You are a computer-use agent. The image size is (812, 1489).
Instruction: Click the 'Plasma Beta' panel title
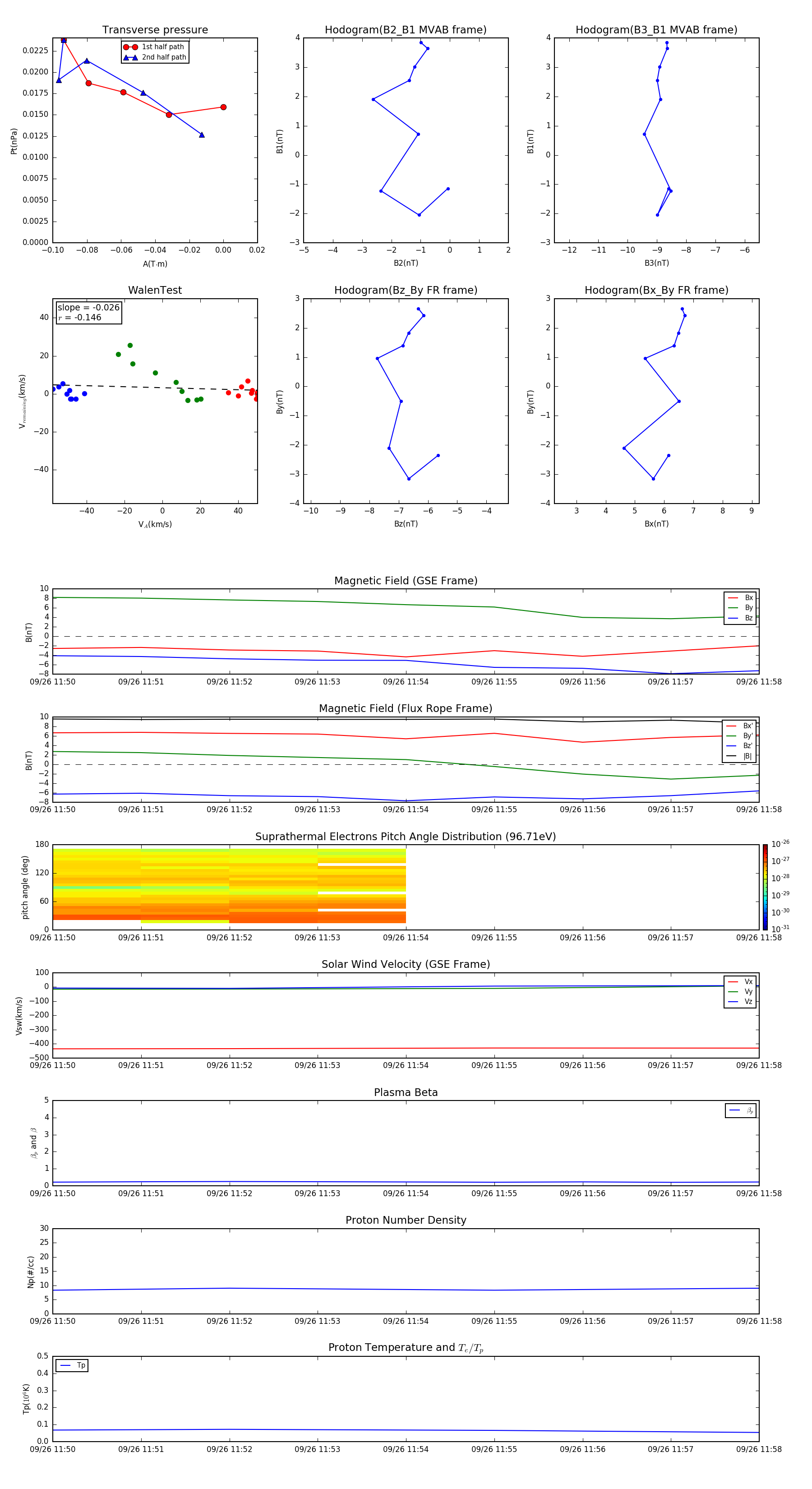[x=406, y=1092]
